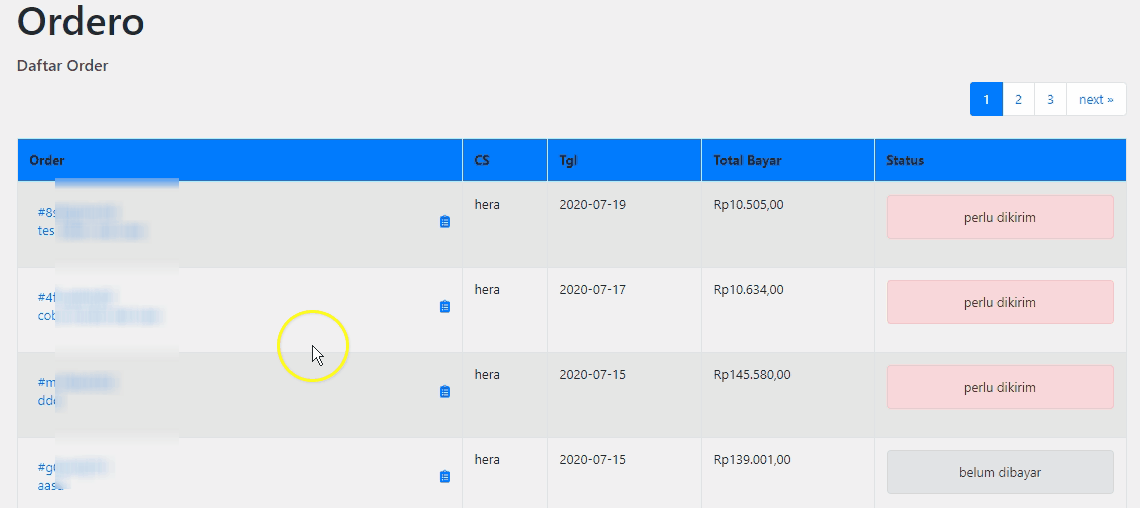Click the 'next »' pagination link
This screenshot has width=1140, height=508.
tap(1096, 99)
